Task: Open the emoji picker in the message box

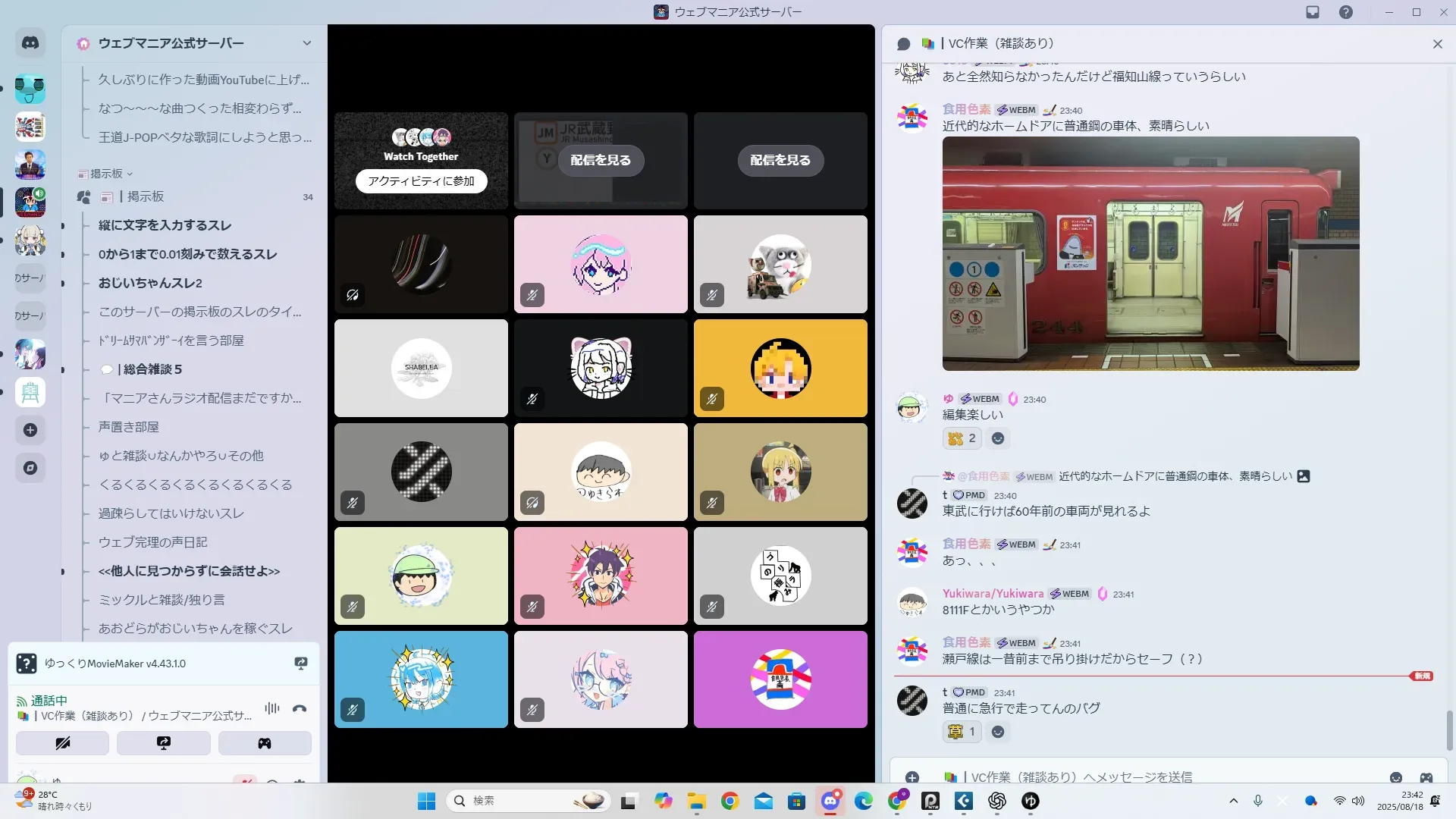Action: [x=1396, y=777]
